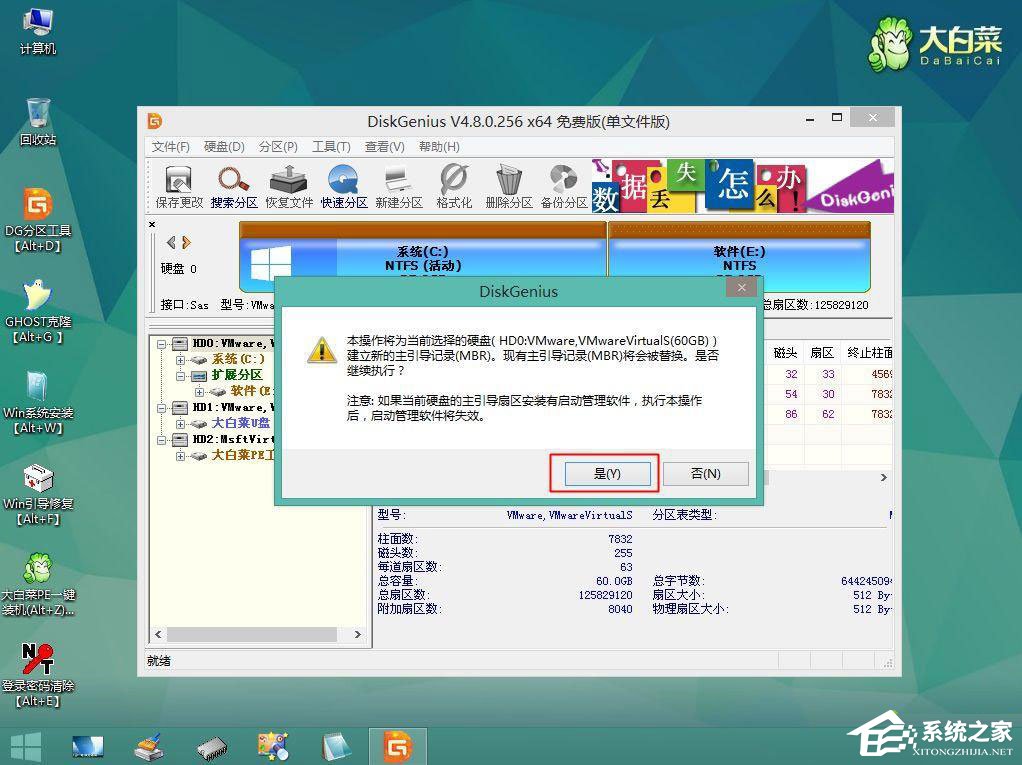Collapse the HD0:VMware disk tree node
Viewport: 1022px width, 765px height.
[160, 344]
